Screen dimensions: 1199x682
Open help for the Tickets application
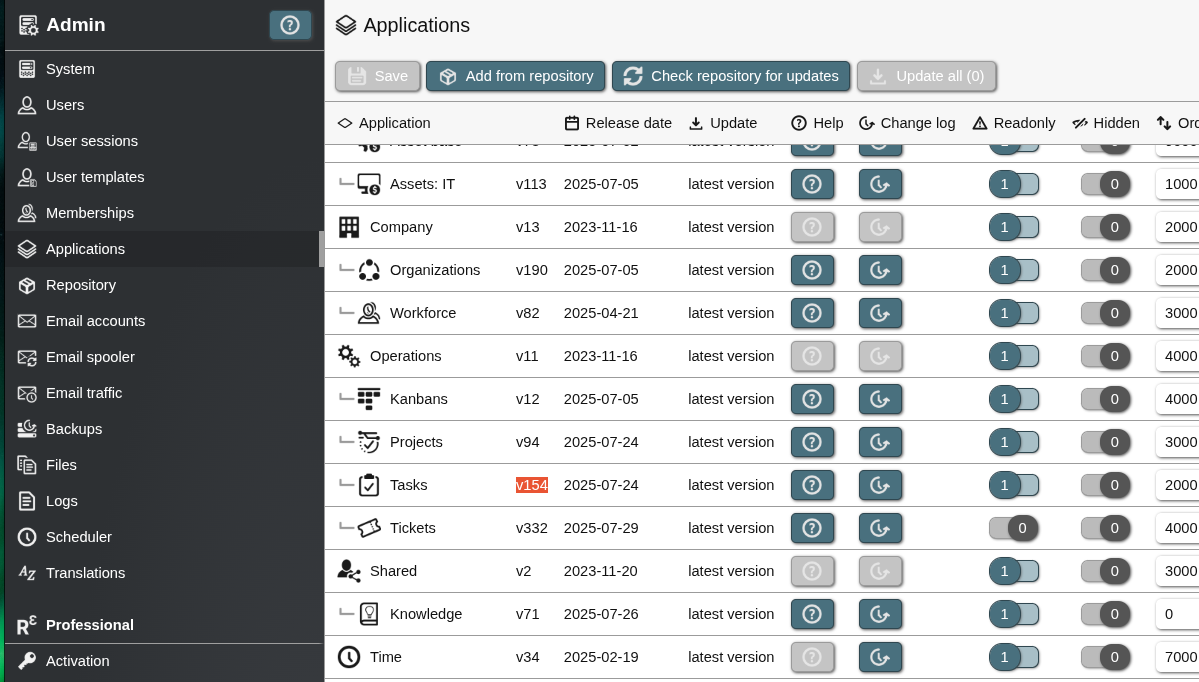812,528
